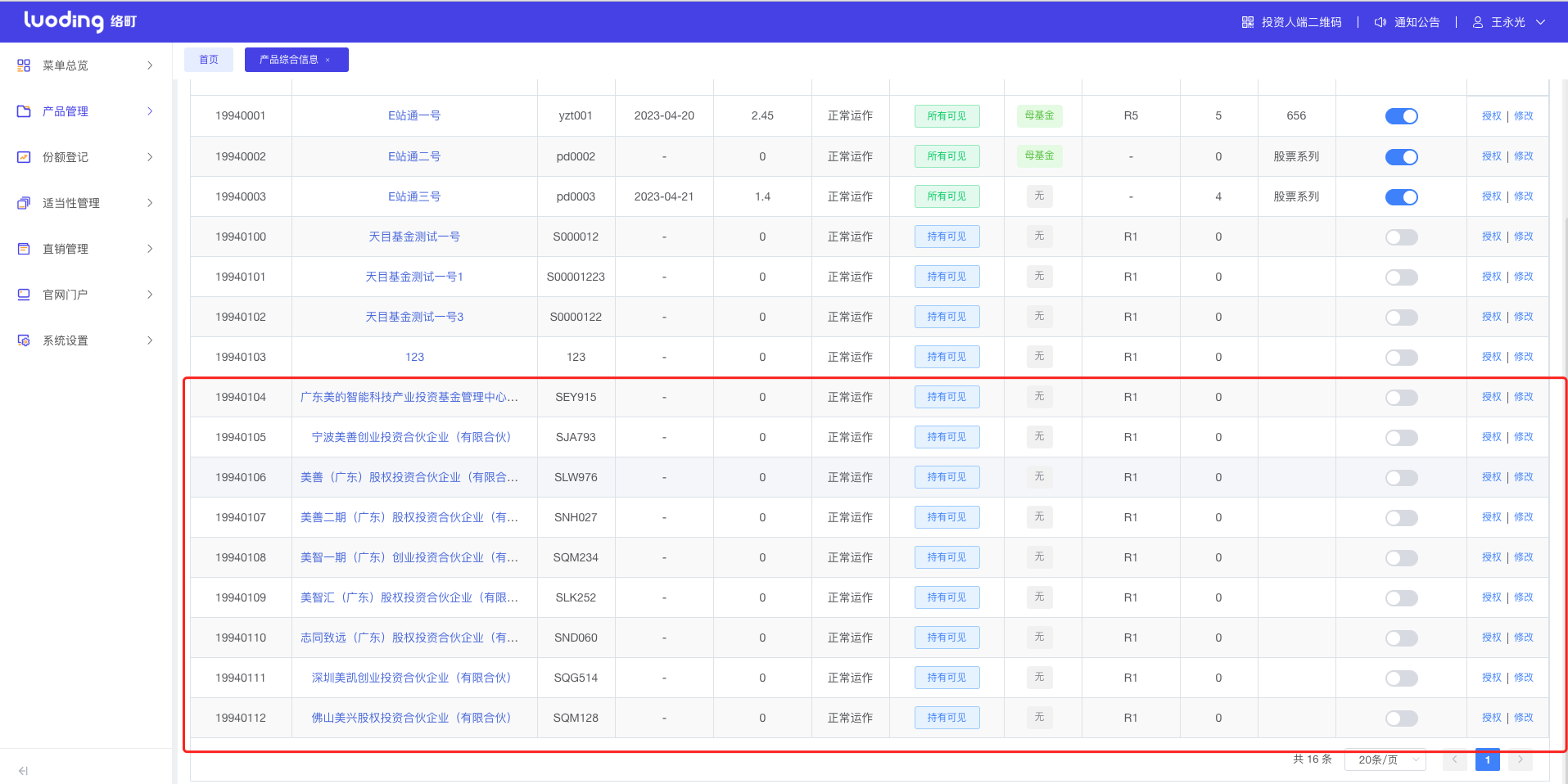Viewport: 1568px width, 784px height.
Task: Enable switch for row 19940101
Action: 1402,277
